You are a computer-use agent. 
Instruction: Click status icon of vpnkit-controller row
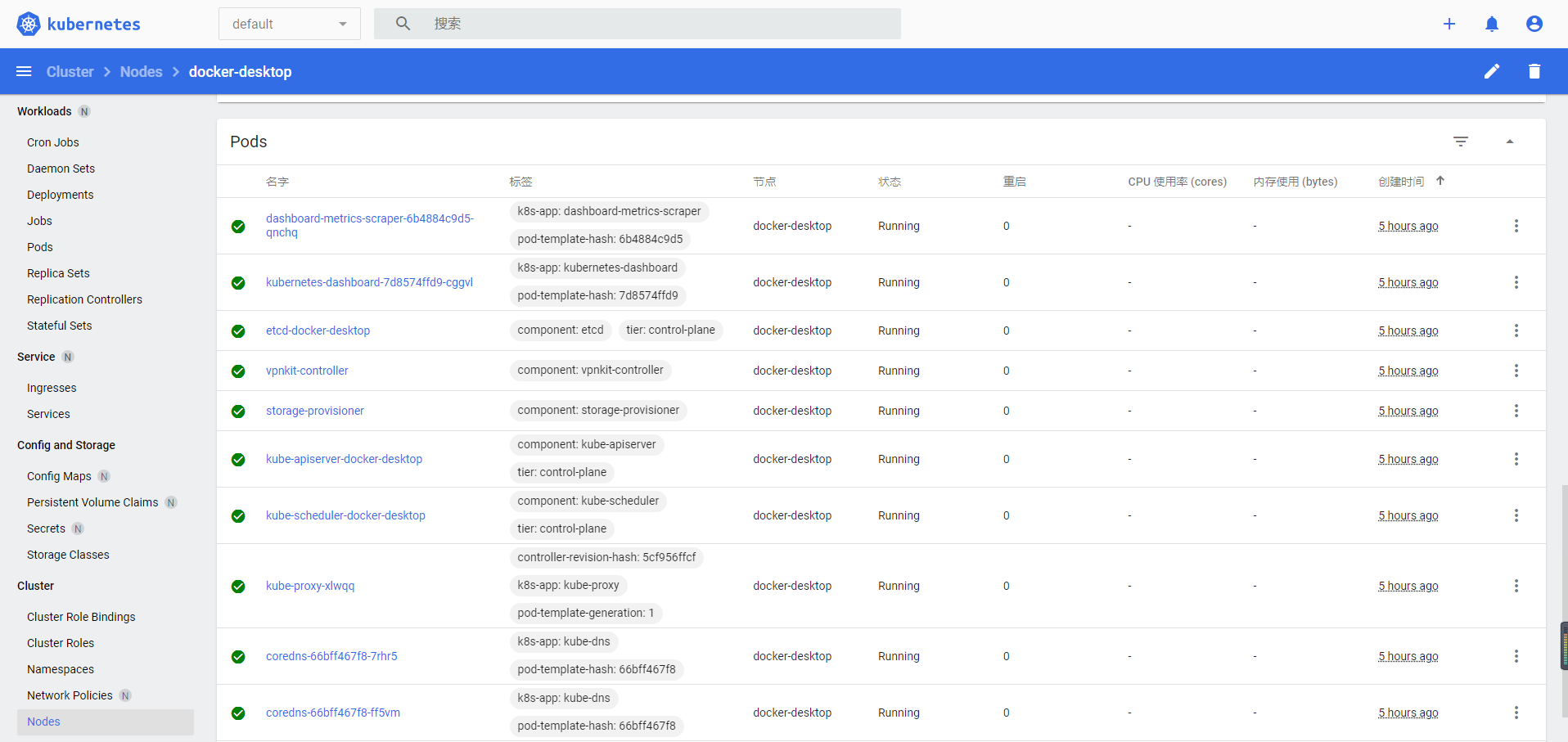click(x=238, y=371)
